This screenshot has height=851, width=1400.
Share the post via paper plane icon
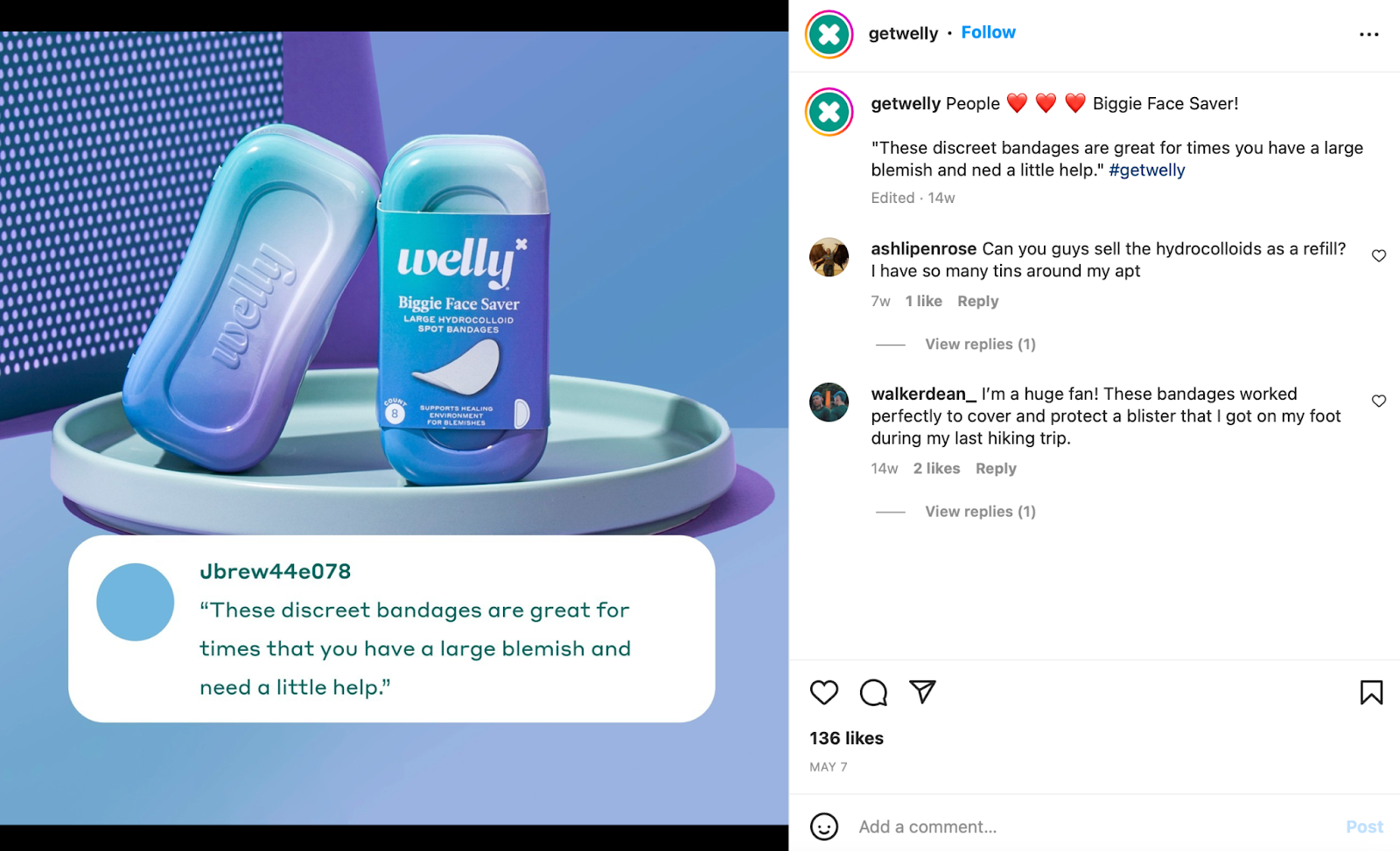pyautogui.click(x=922, y=692)
